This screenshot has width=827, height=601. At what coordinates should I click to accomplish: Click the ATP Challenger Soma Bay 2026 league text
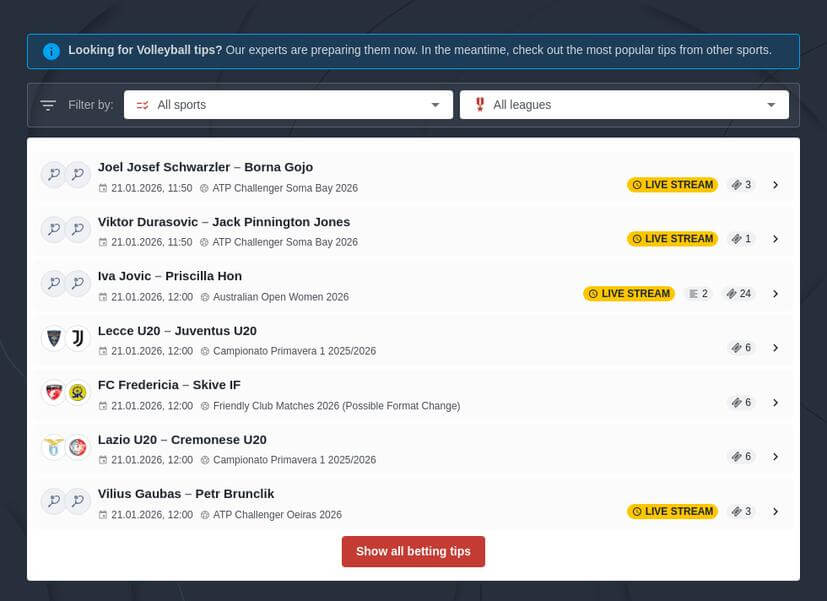285,187
